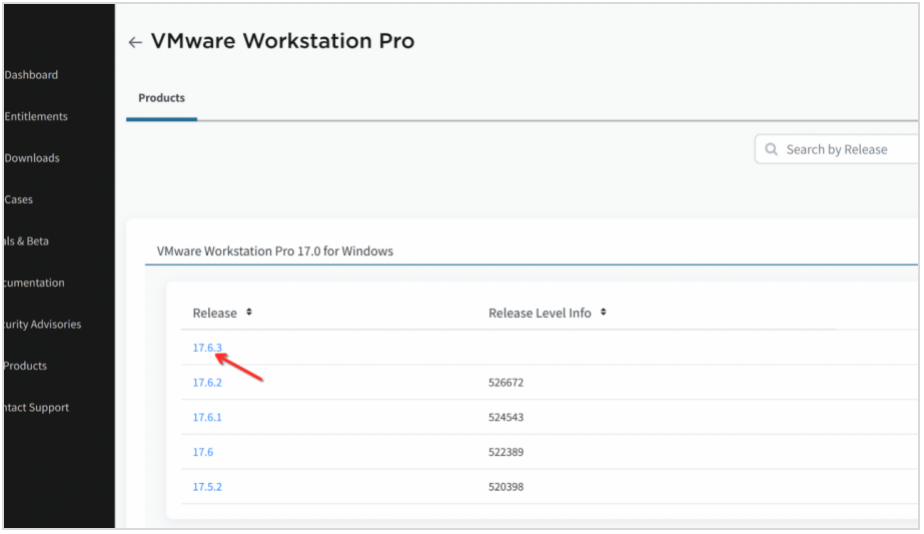The height and width of the screenshot is (534, 924).
Task: Sort by Release column arrows
Action: click(x=249, y=312)
